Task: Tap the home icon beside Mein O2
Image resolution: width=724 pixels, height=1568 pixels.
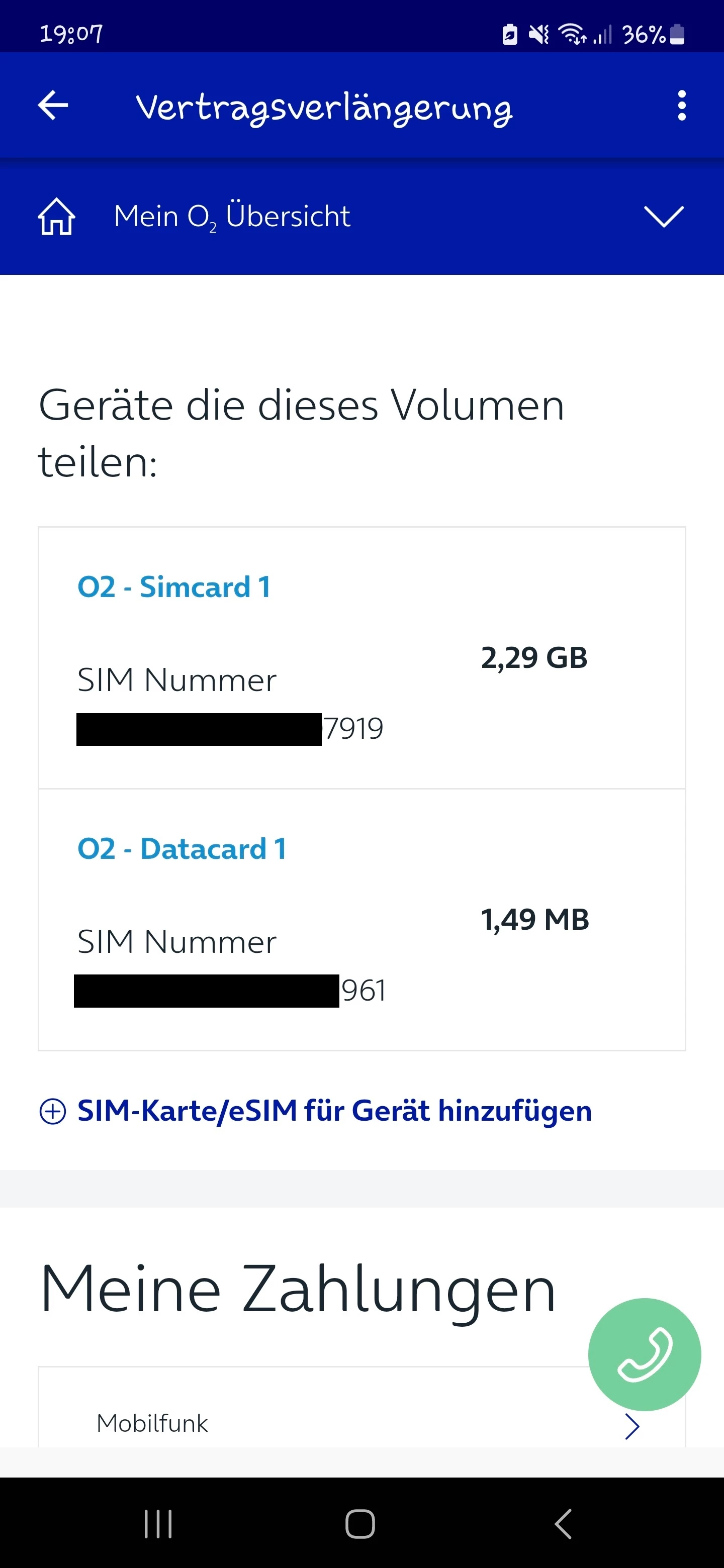Action: point(57,217)
